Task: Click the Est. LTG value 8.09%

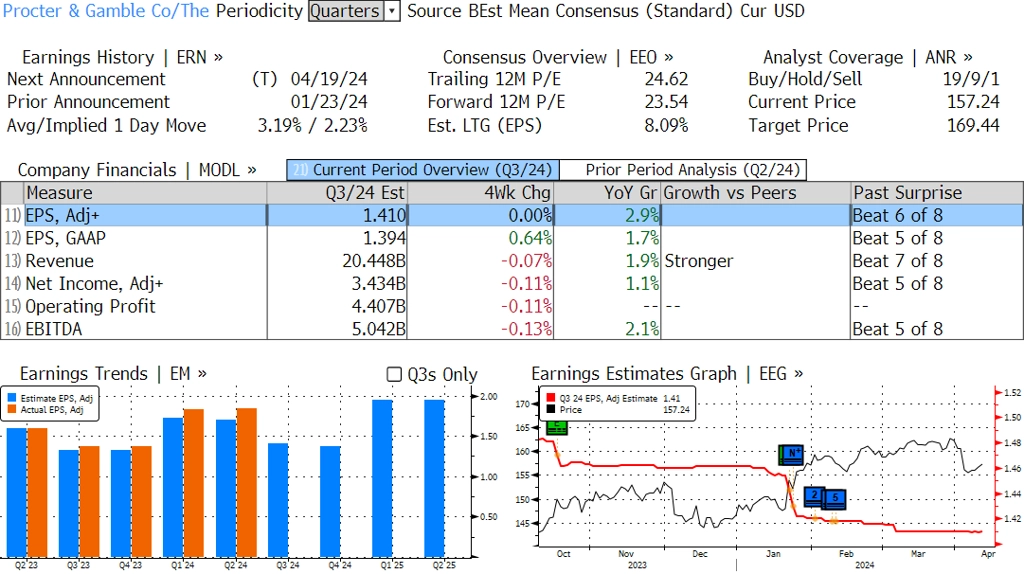Action: (667, 125)
